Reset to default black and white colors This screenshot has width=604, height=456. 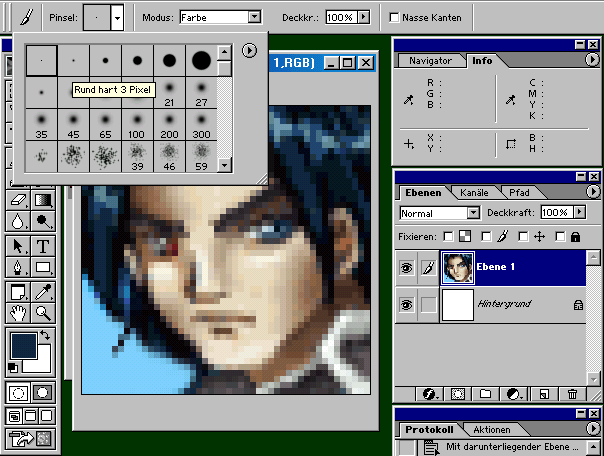(x=13, y=367)
